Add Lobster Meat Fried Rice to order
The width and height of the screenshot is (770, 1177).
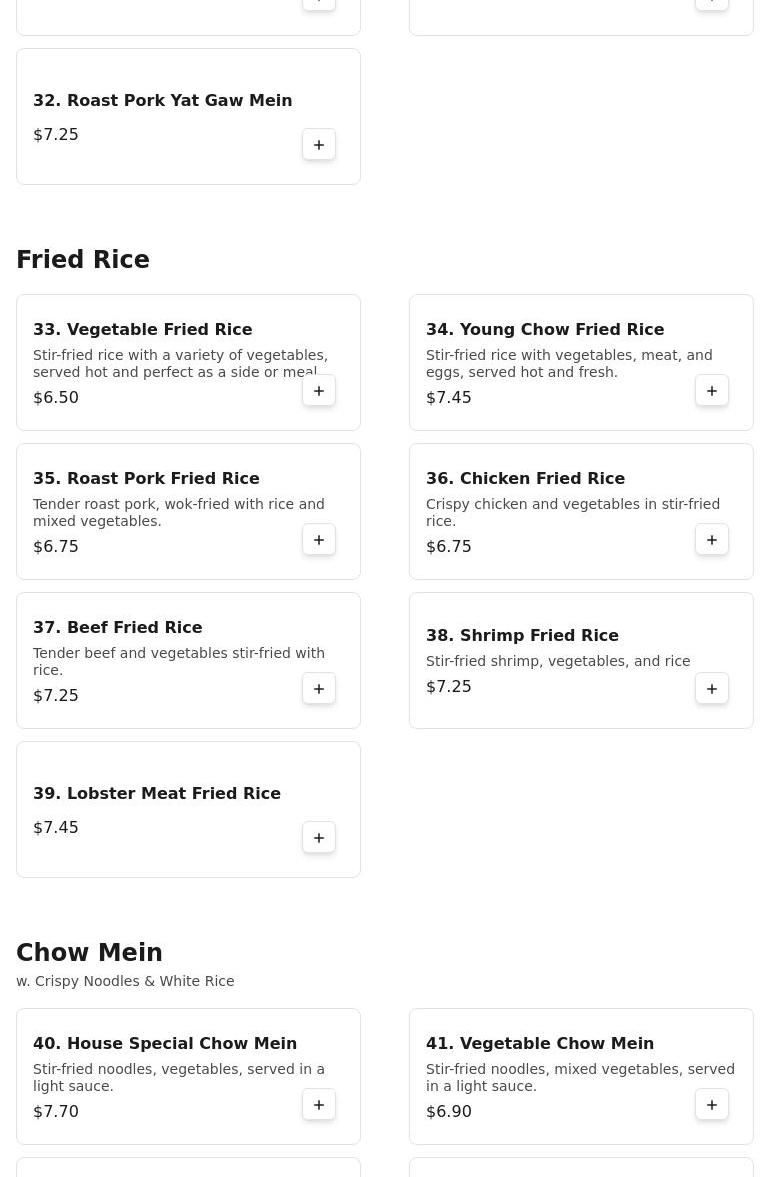pos(319,838)
